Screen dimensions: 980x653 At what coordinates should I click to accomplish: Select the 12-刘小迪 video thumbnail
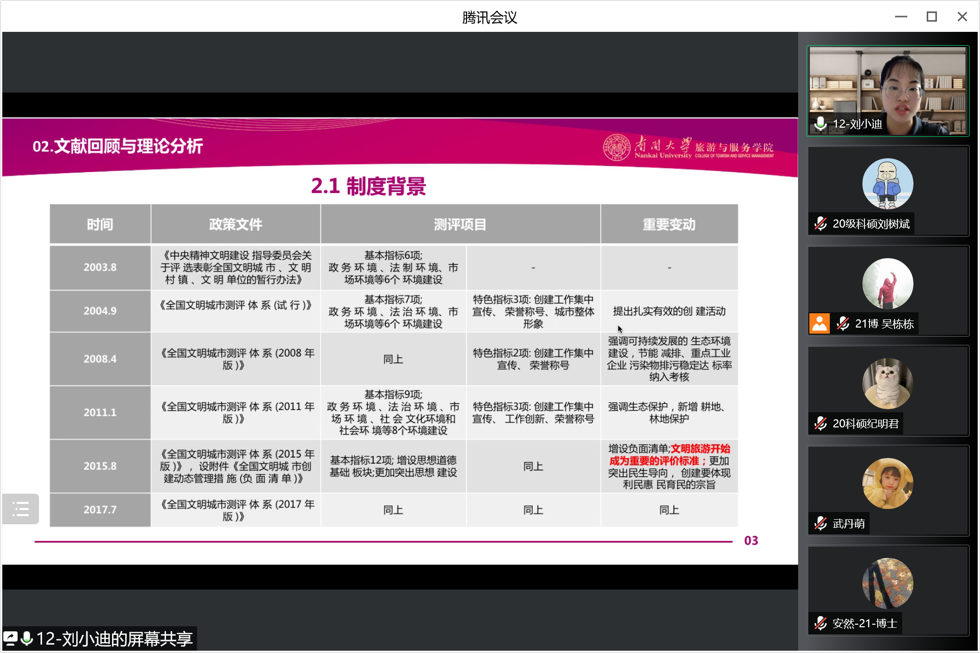coord(888,88)
